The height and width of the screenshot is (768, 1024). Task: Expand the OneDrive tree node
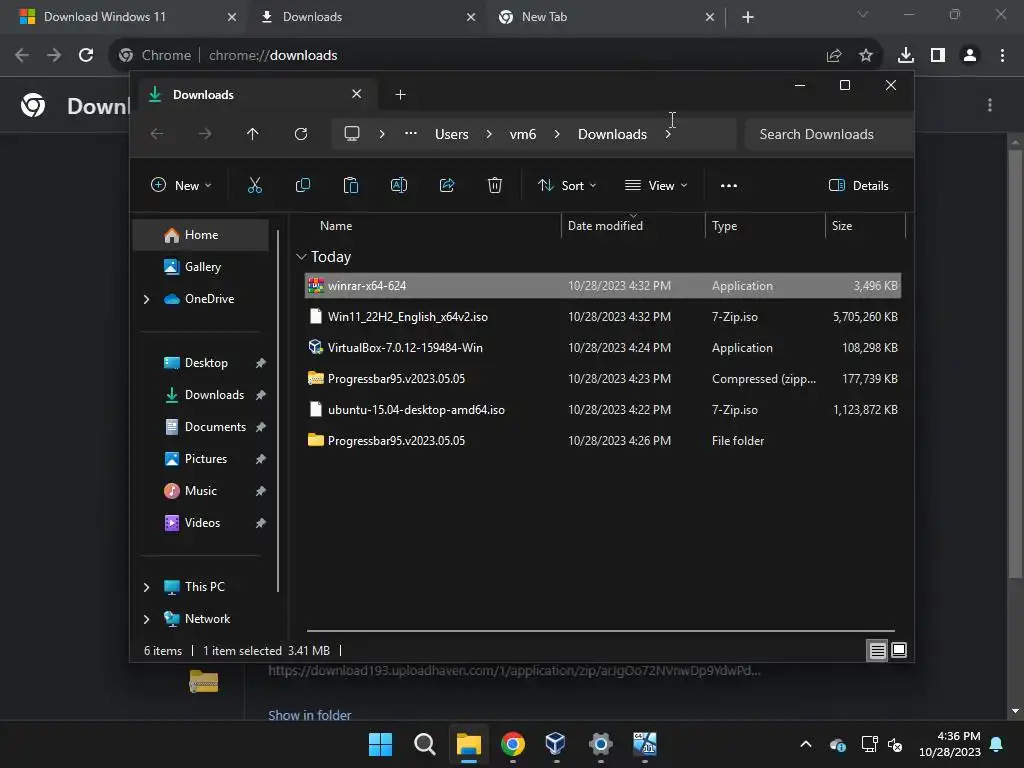146,299
